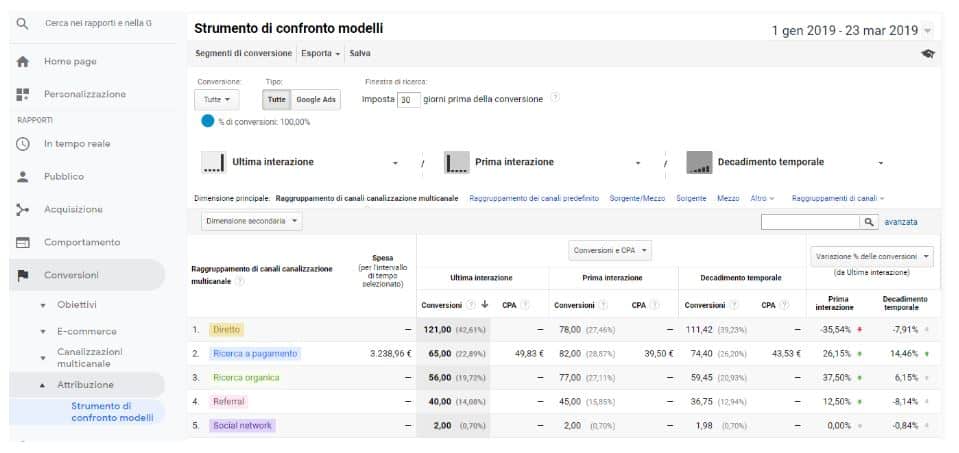Click the Pubblico person icon
959x453 pixels.
(x=23, y=177)
